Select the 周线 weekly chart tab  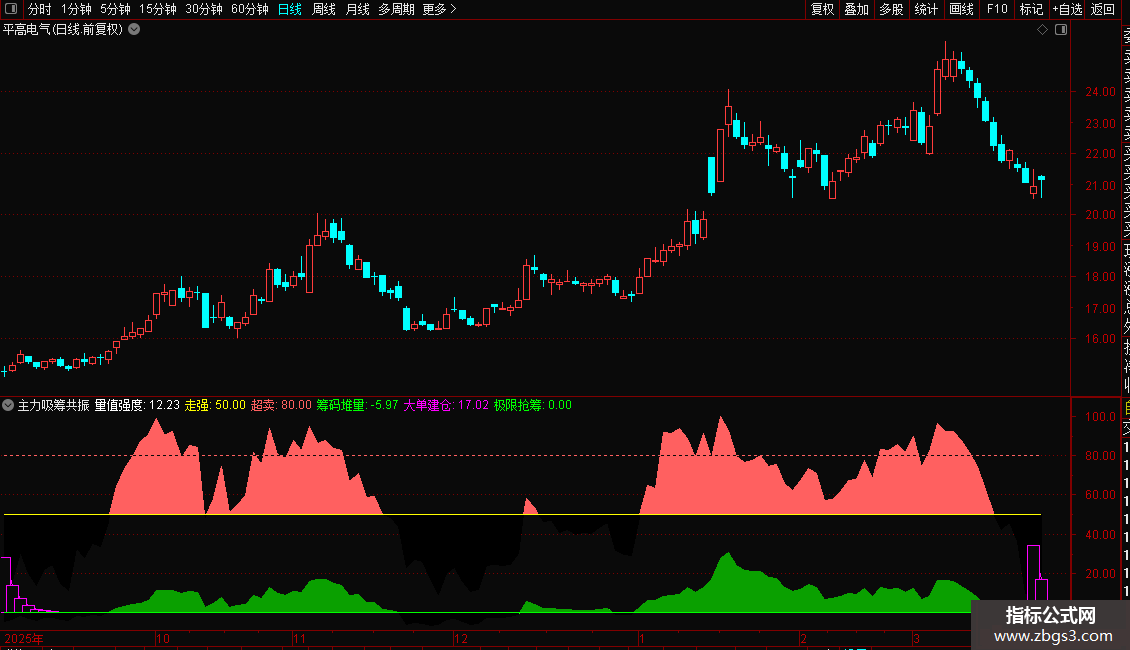pos(324,9)
